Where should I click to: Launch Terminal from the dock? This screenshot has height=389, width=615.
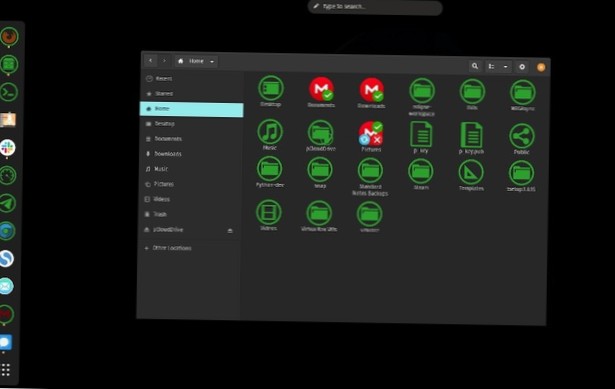point(9,92)
